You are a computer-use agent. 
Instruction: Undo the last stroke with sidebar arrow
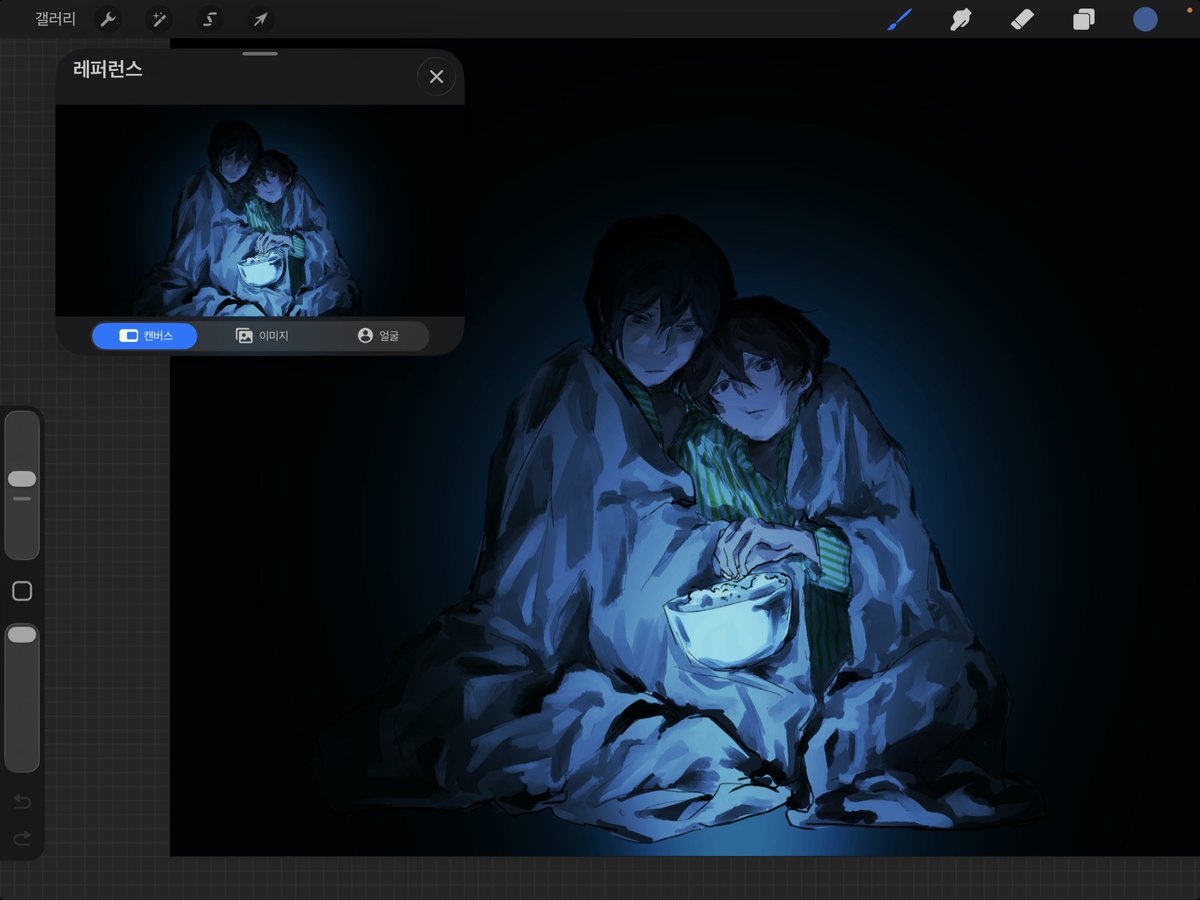click(x=22, y=802)
